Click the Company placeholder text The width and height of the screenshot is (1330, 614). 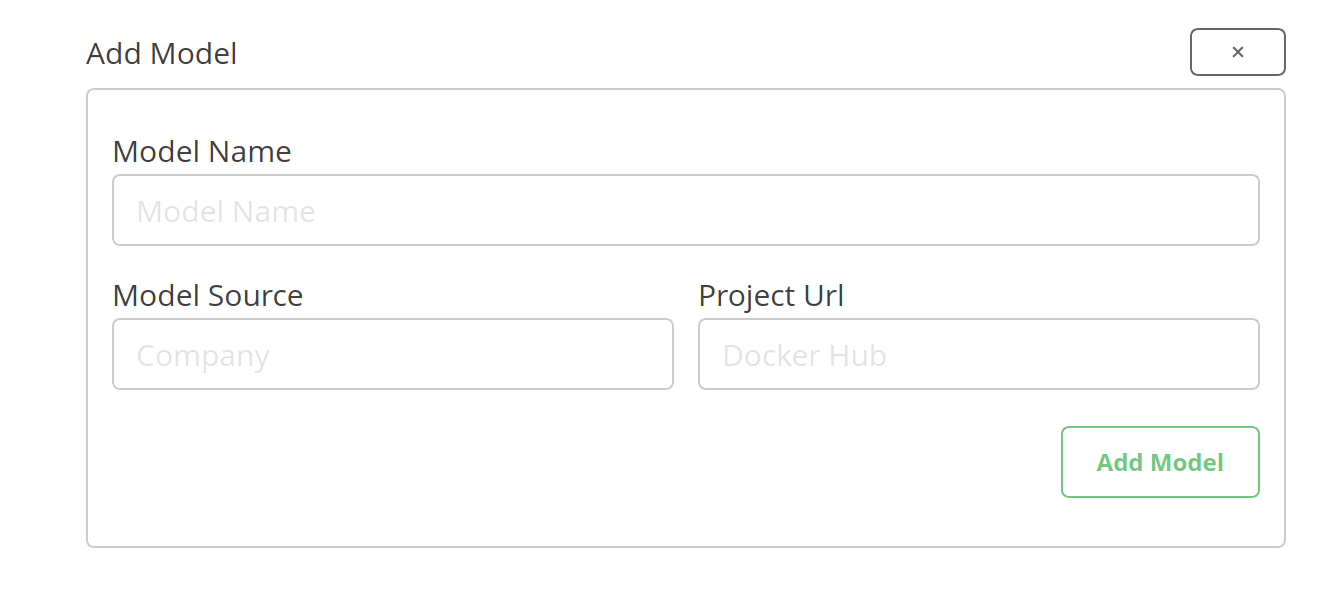pos(202,354)
